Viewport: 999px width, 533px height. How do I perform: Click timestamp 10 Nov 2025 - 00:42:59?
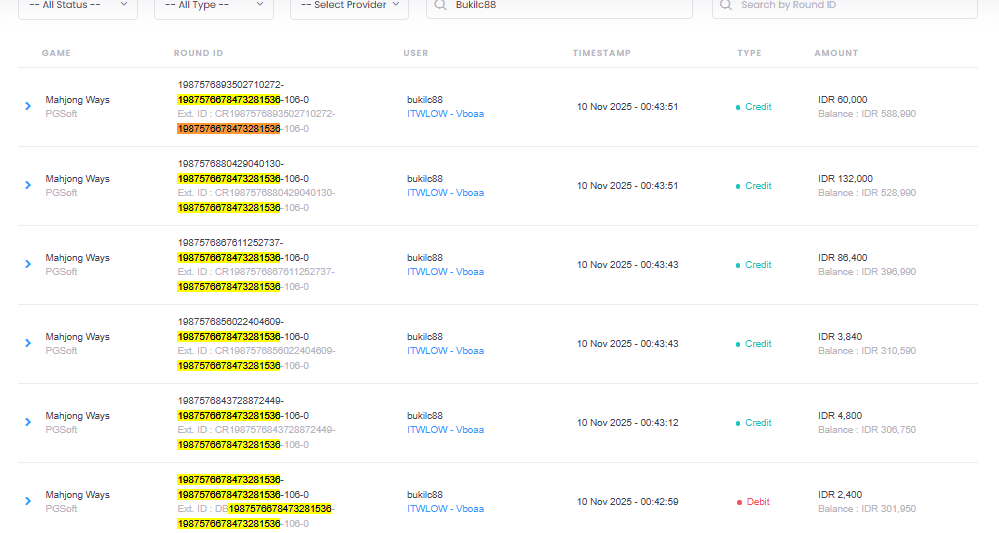coord(628,502)
